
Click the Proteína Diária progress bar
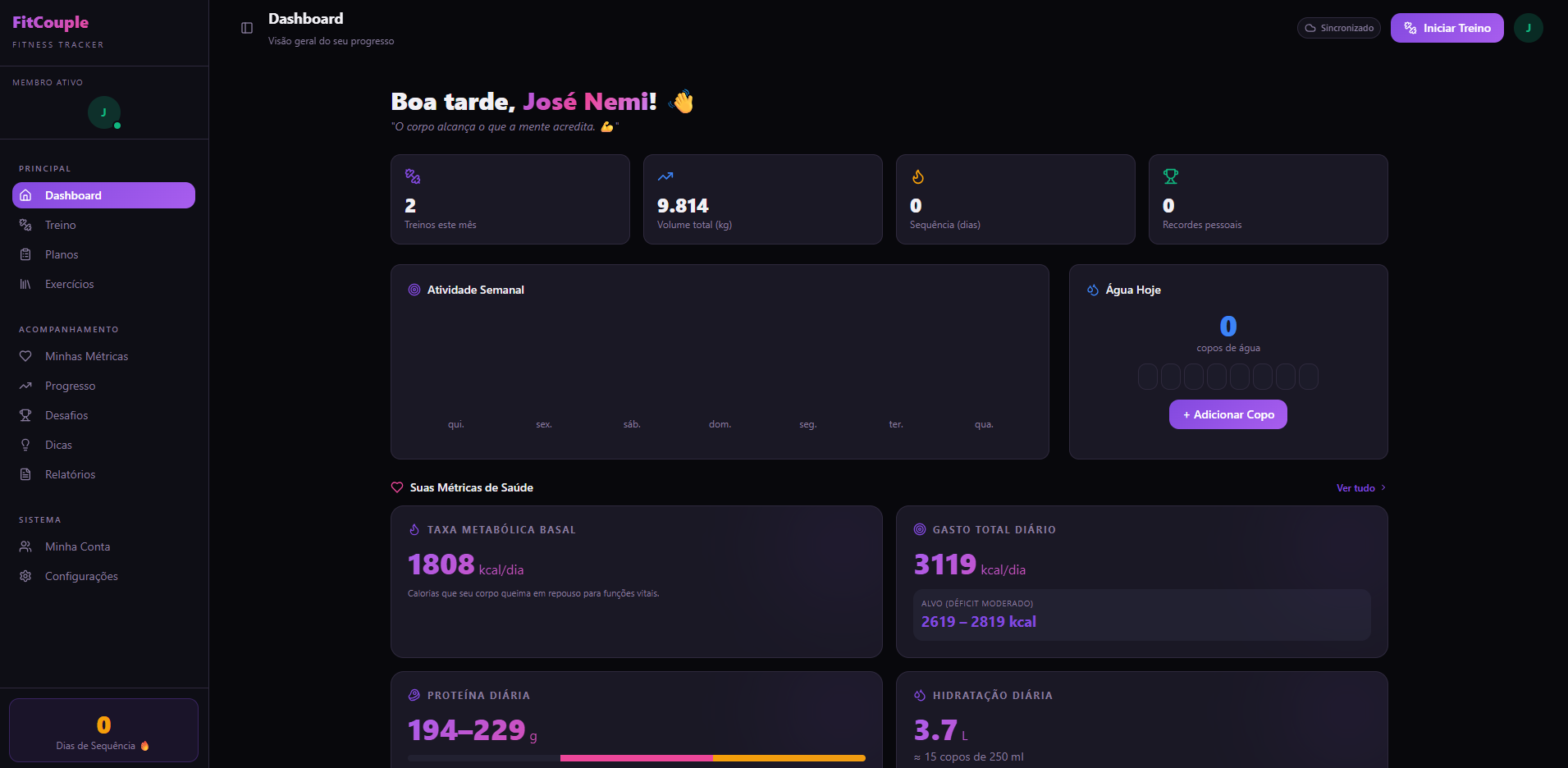pyautogui.click(x=637, y=758)
